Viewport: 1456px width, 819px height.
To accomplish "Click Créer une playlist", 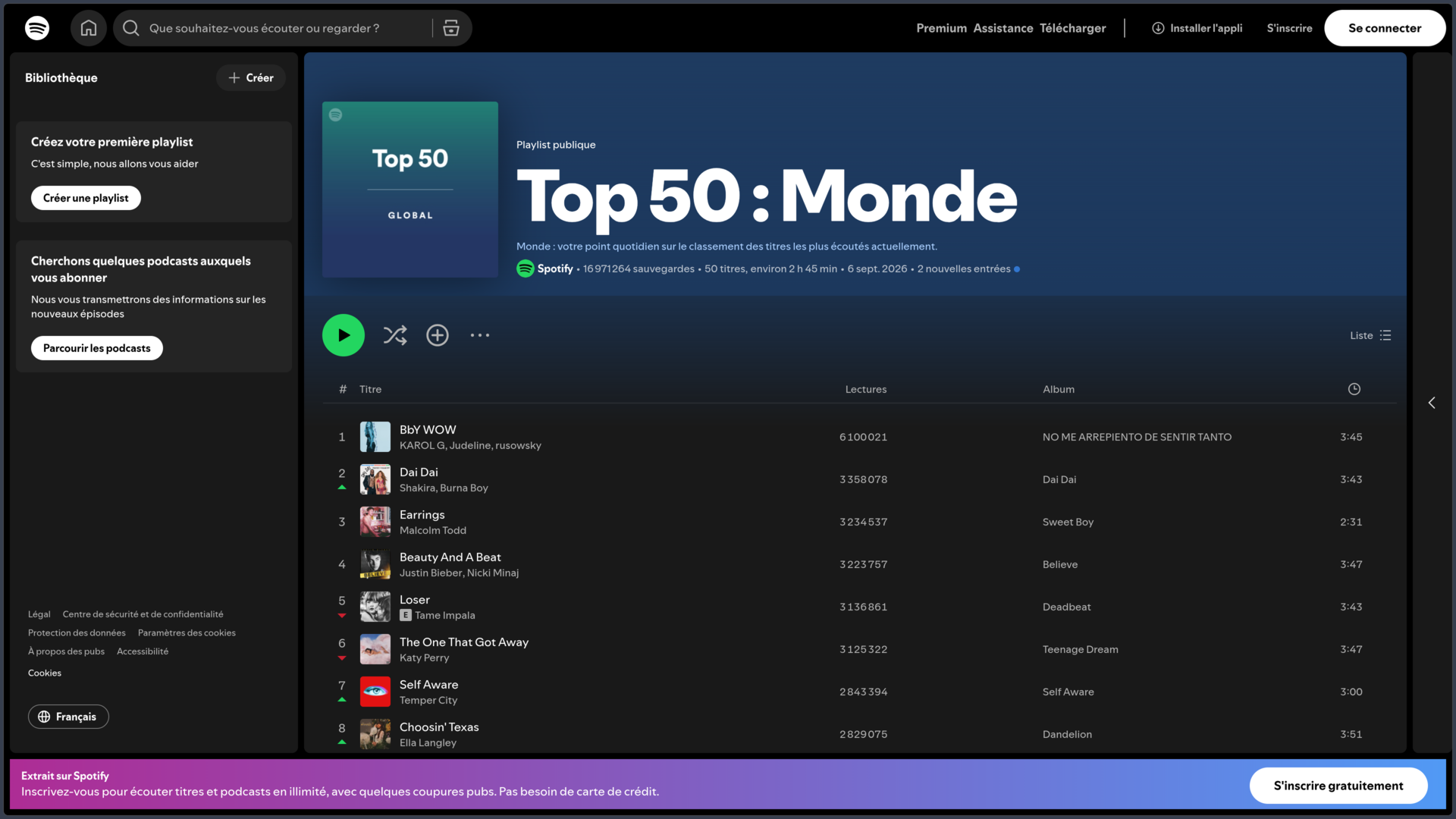I will coord(86,198).
